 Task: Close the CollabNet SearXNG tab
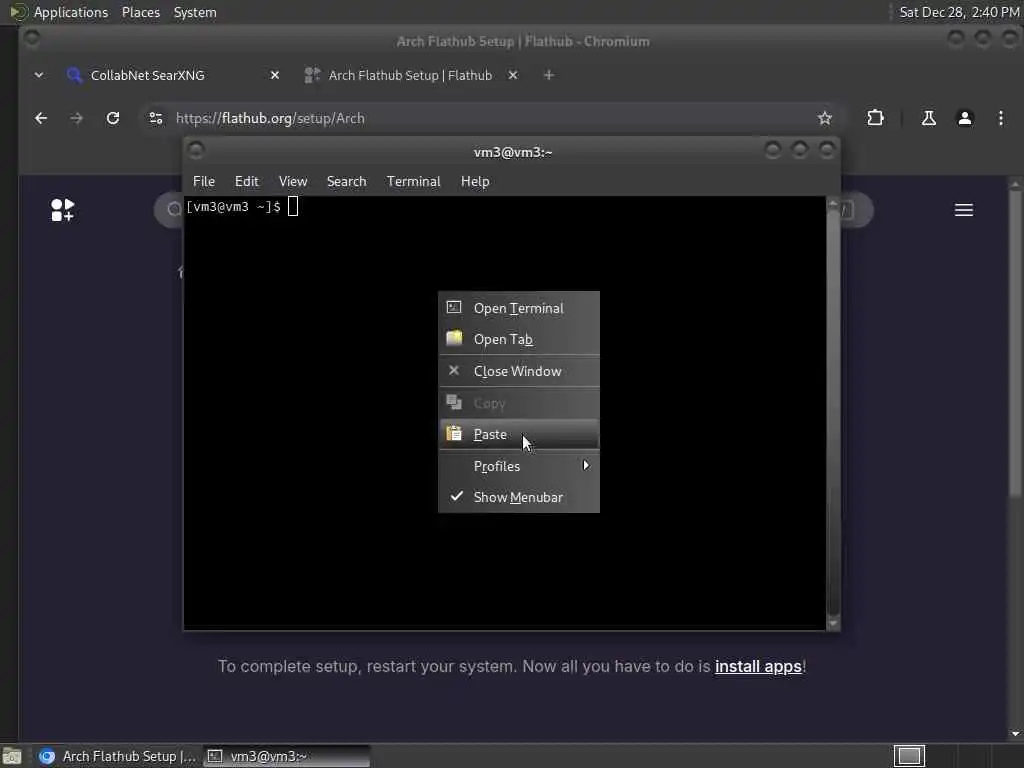[275, 75]
